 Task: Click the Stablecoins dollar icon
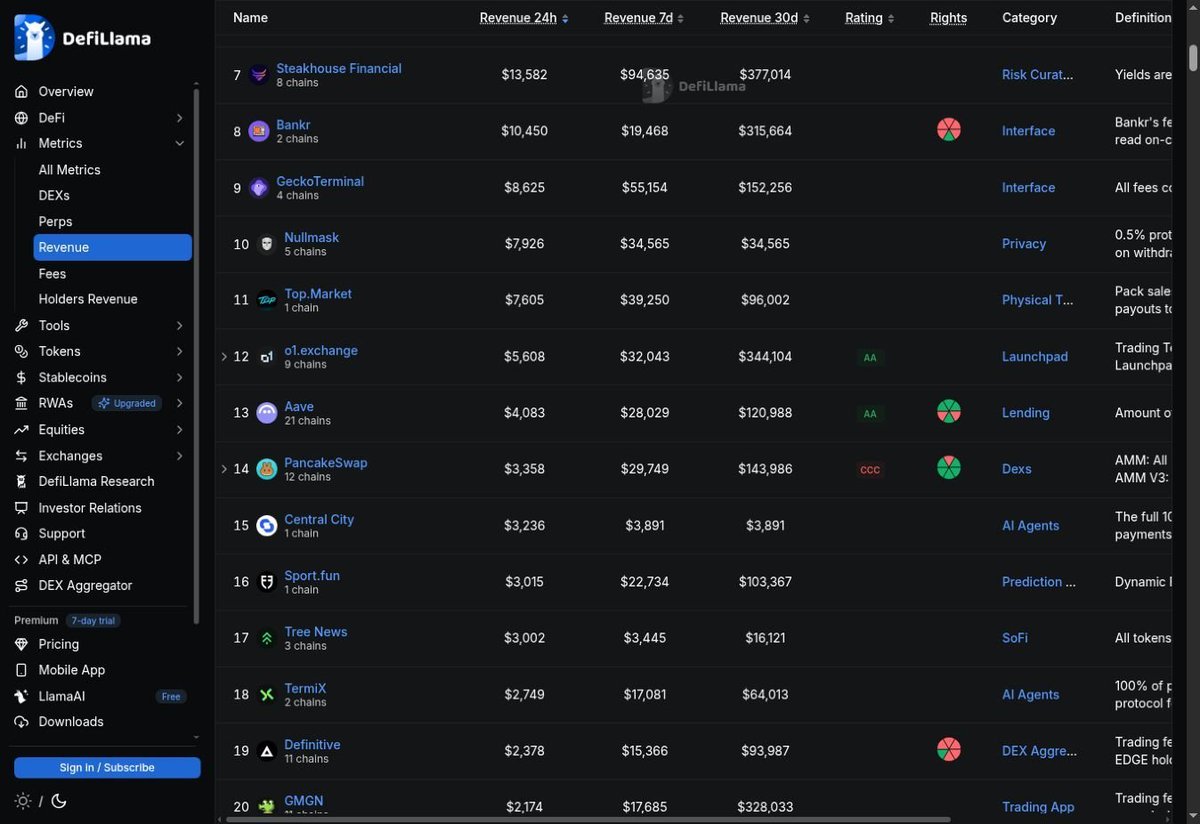click(21, 377)
